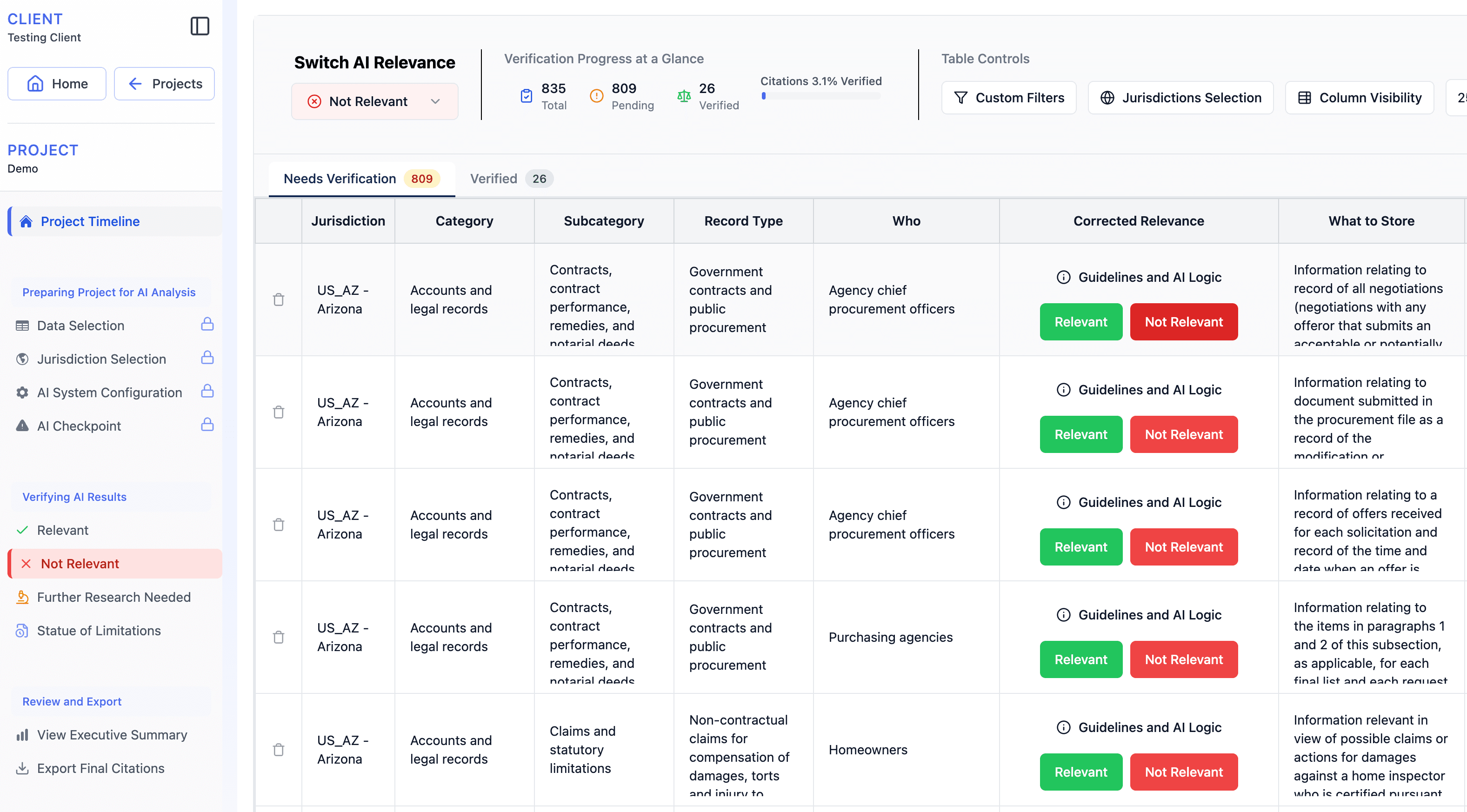Click lock icon next to AI Checkpoint
Image resolution: width=1467 pixels, height=812 pixels.
[207, 425]
